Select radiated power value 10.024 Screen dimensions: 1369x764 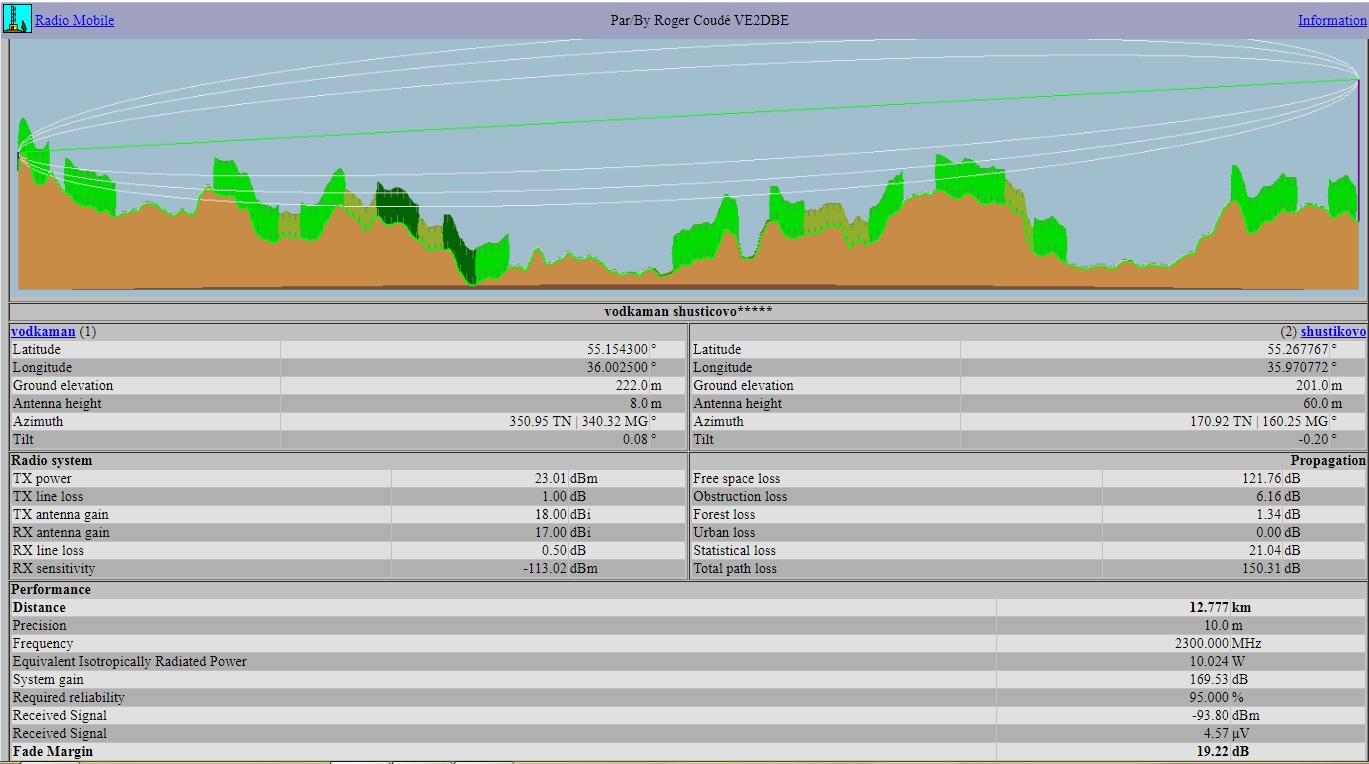(x=1209, y=661)
